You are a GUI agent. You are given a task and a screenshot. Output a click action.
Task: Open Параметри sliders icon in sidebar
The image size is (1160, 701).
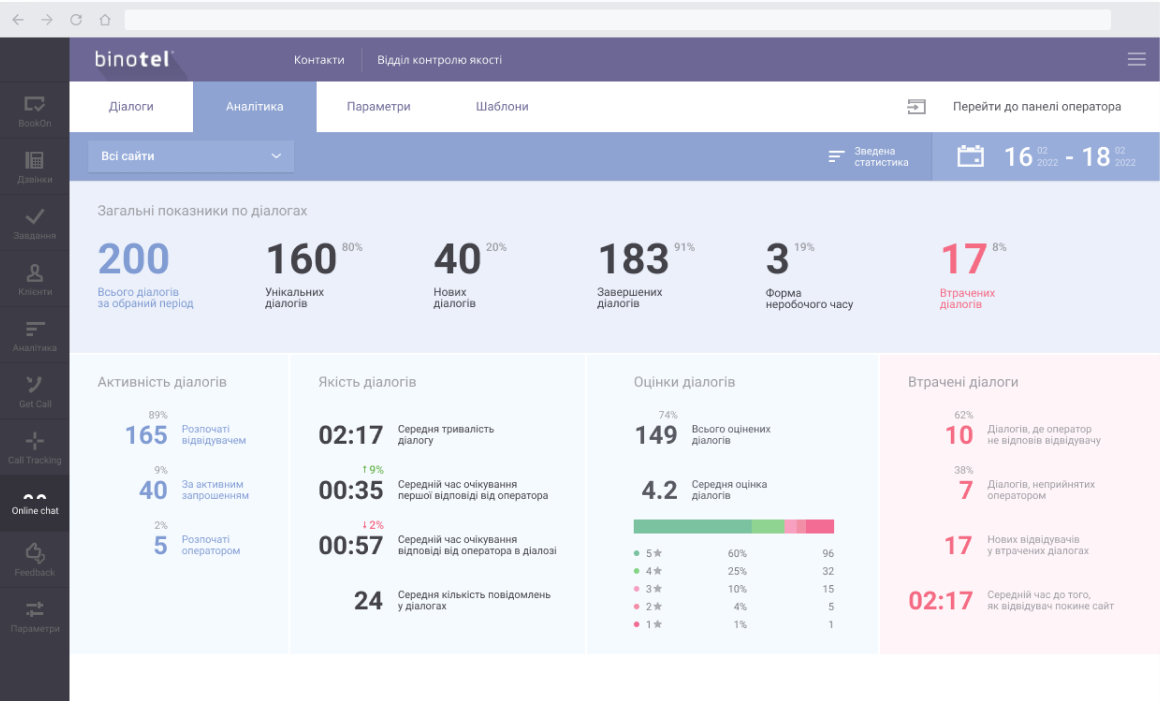[34, 609]
